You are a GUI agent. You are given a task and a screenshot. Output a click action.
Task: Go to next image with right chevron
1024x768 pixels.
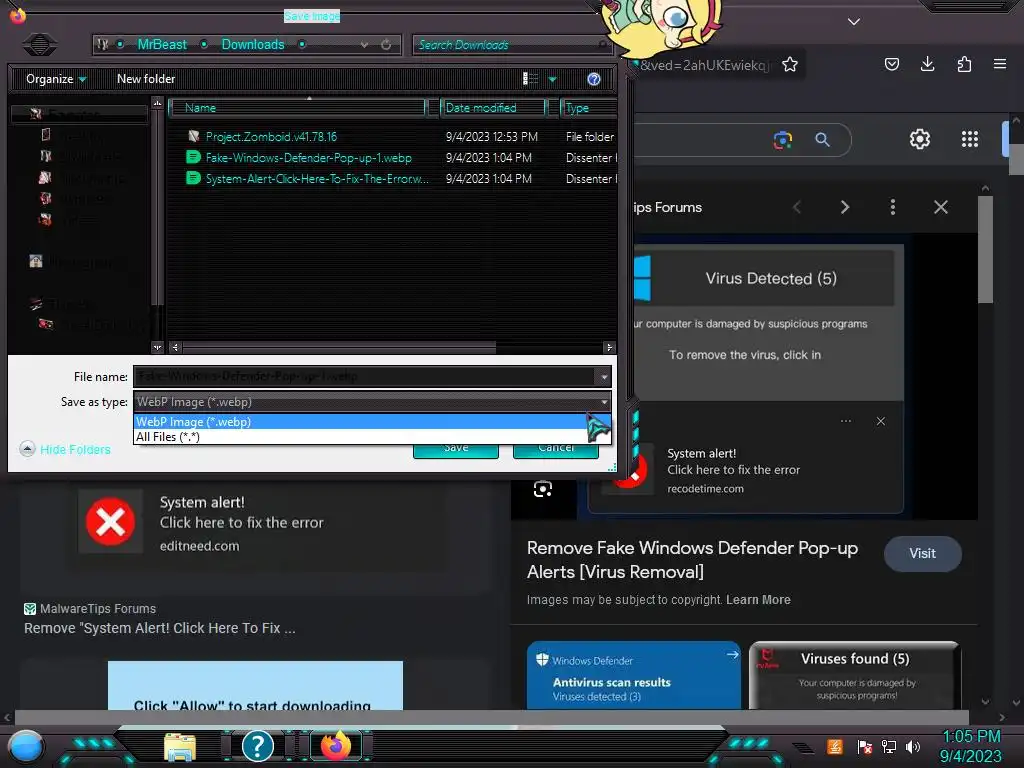coord(844,207)
